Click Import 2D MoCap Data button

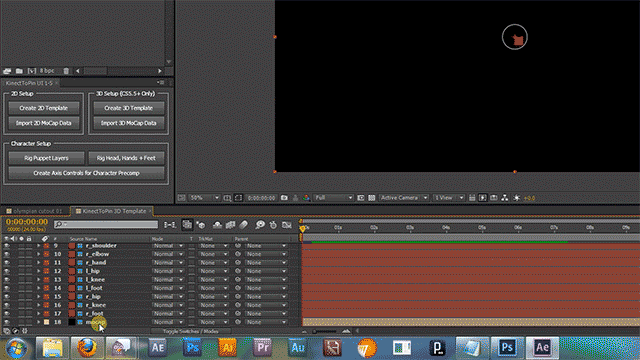44,123
